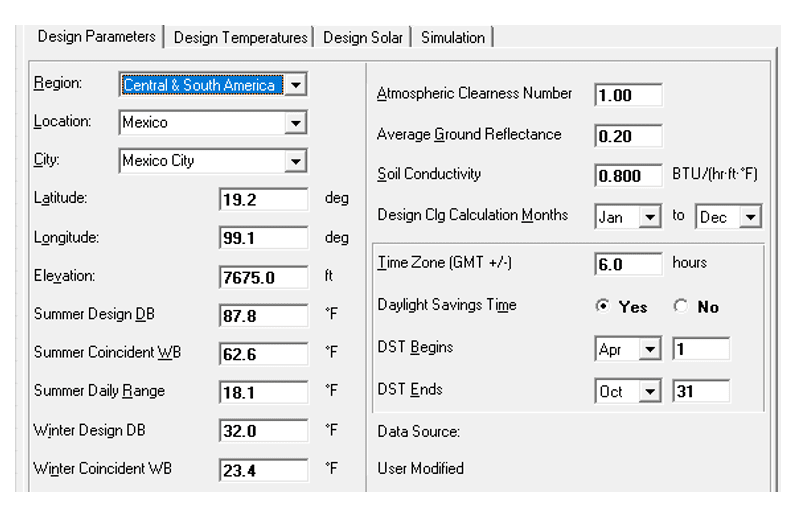The height and width of the screenshot is (516, 793).
Task: Go to the Simulation tab
Action: tap(452, 38)
